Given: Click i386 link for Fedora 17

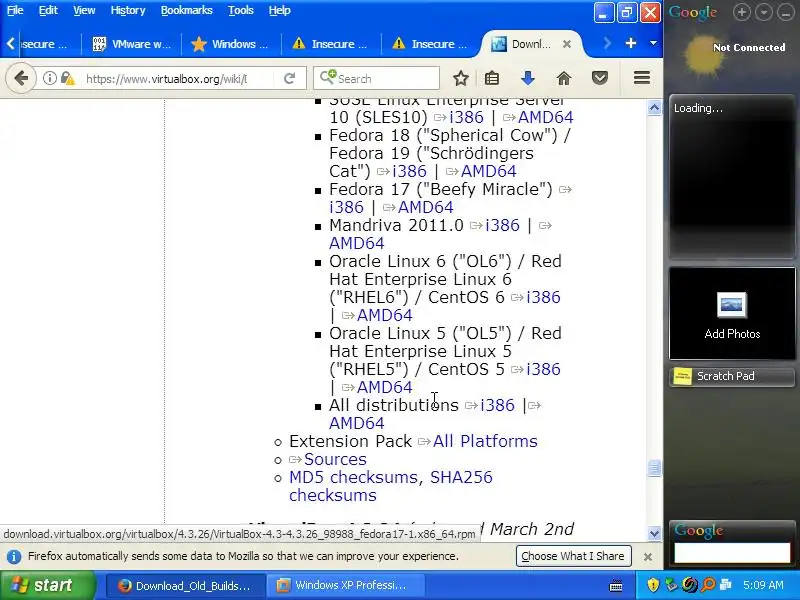Looking at the screenshot, I should (346, 207).
